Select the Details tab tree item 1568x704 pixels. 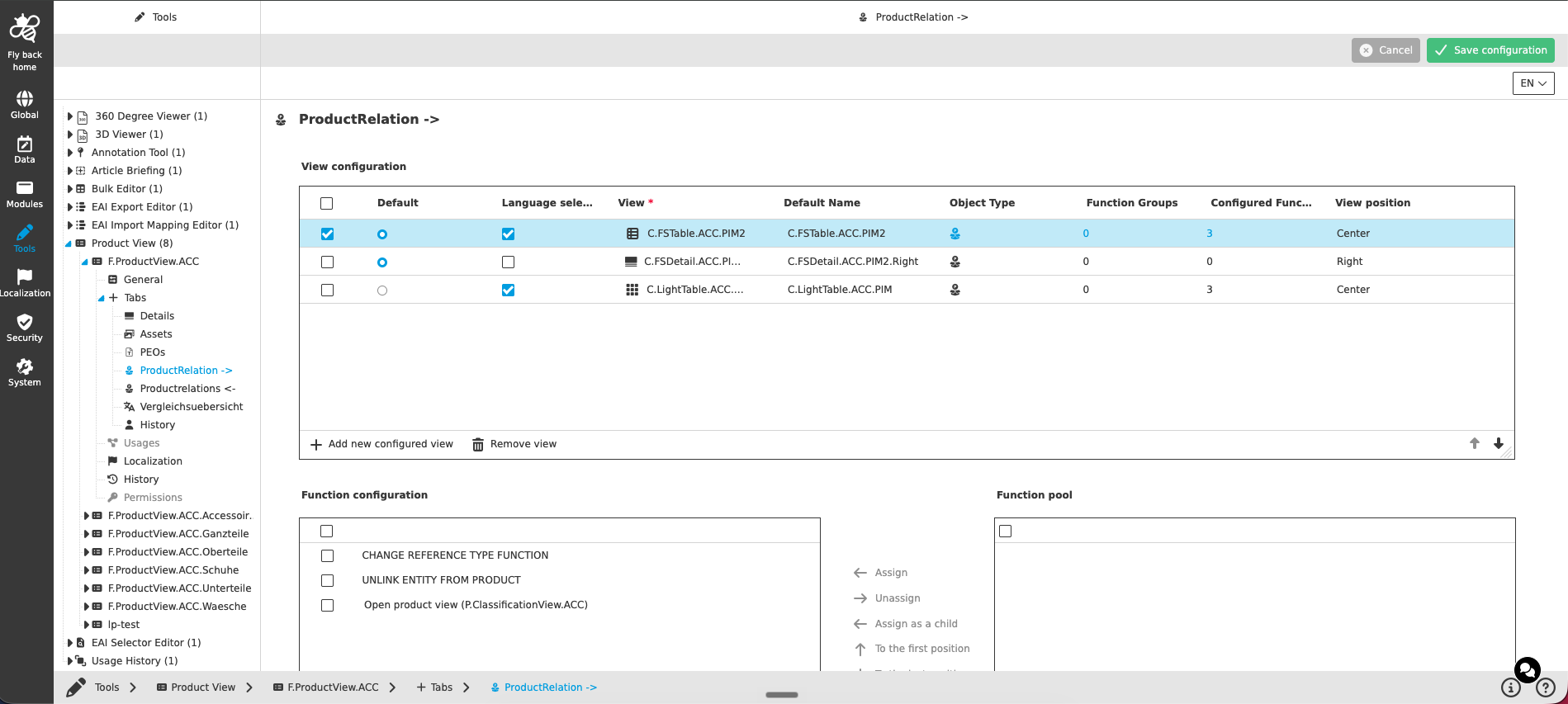[157, 316]
